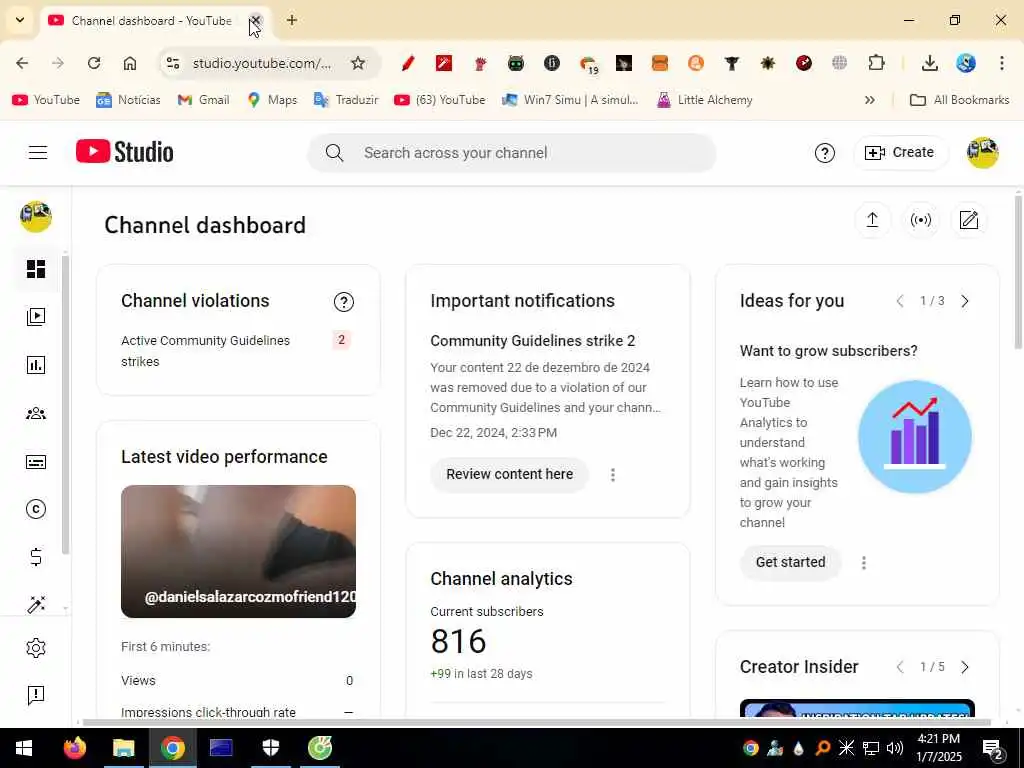Expand hidden bookmarks chevron
1024x768 pixels.
[x=869, y=100]
